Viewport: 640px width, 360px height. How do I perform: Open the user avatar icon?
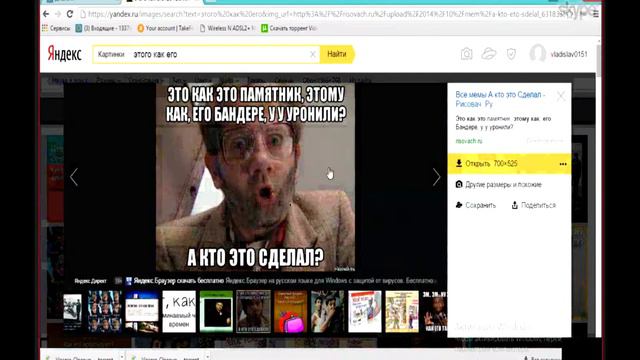pyautogui.click(x=538, y=53)
